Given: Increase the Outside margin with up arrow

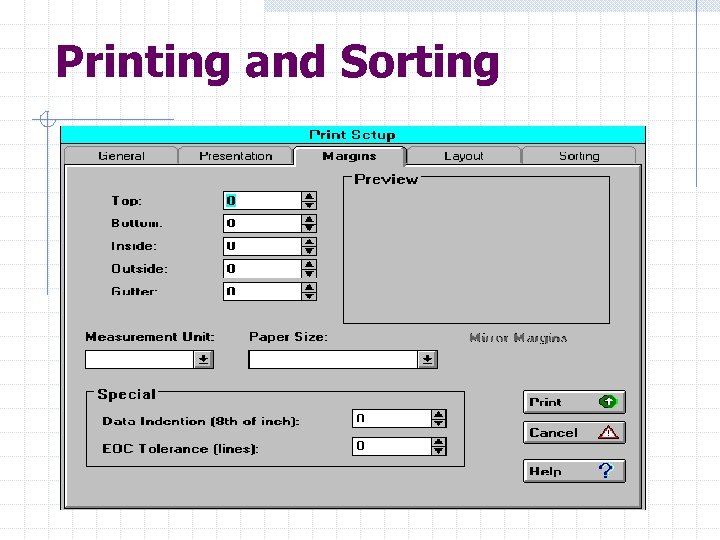Looking at the screenshot, I should point(309,264).
